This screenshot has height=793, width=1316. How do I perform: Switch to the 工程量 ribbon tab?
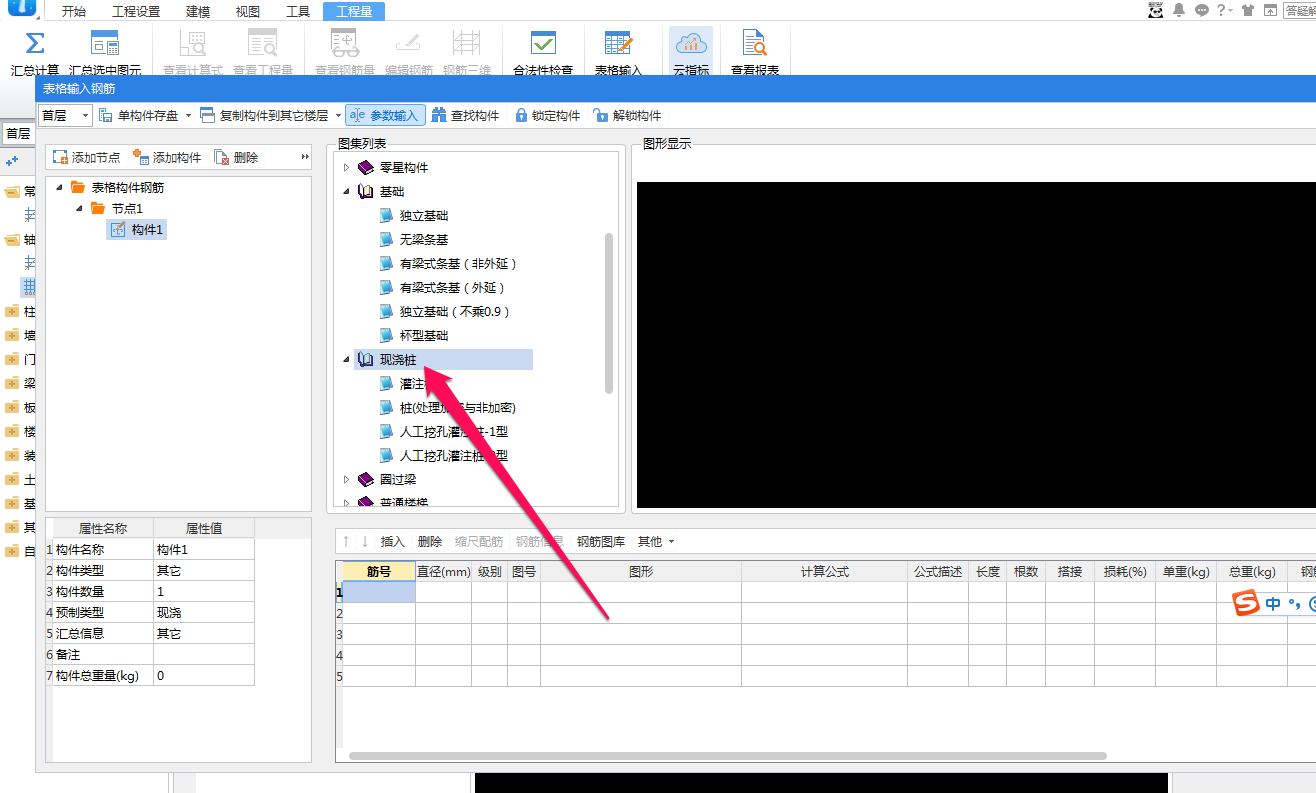pyautogui.click(x=354, y=12)
